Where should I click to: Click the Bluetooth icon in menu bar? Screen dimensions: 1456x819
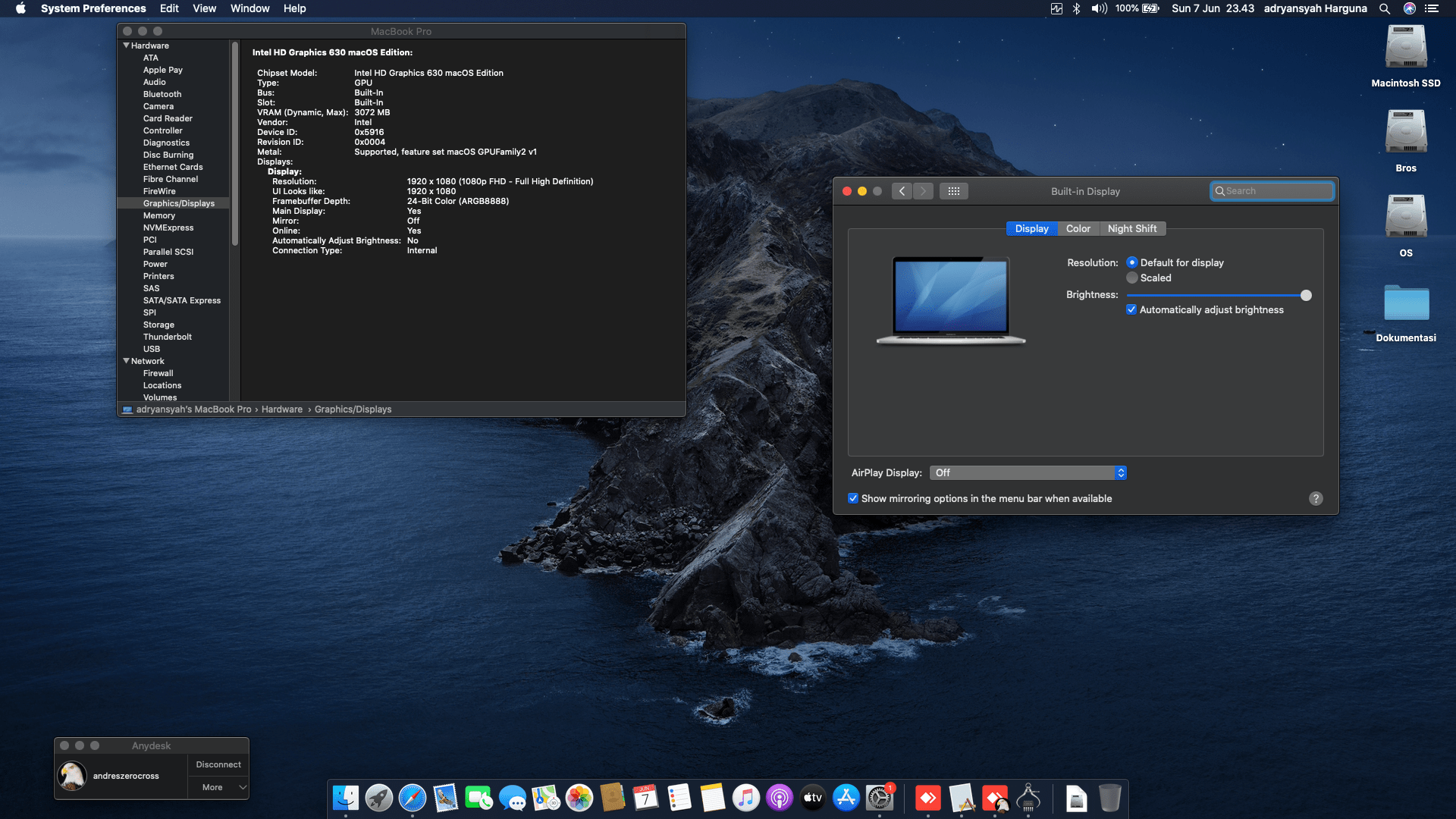click(x=1076, y=8)
